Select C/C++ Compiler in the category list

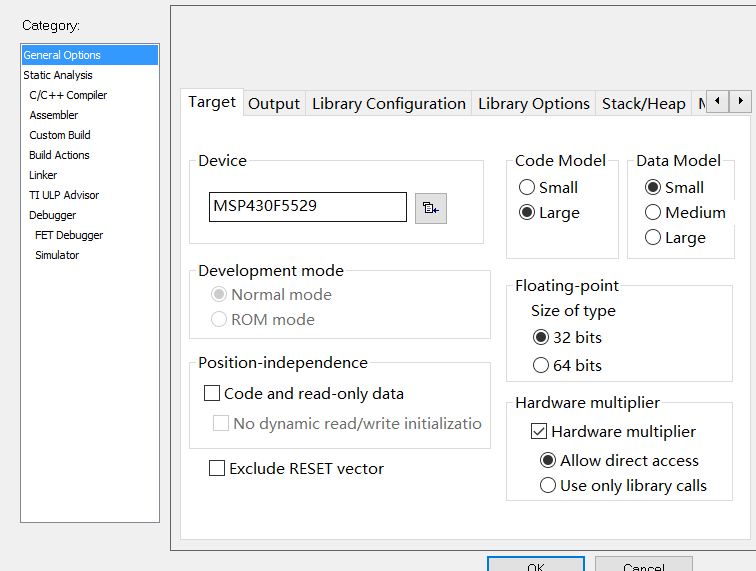68,95
